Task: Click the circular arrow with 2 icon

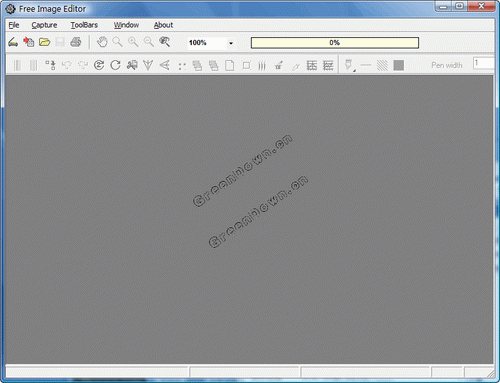Action: pyautogui.click(x=99, y=65)
